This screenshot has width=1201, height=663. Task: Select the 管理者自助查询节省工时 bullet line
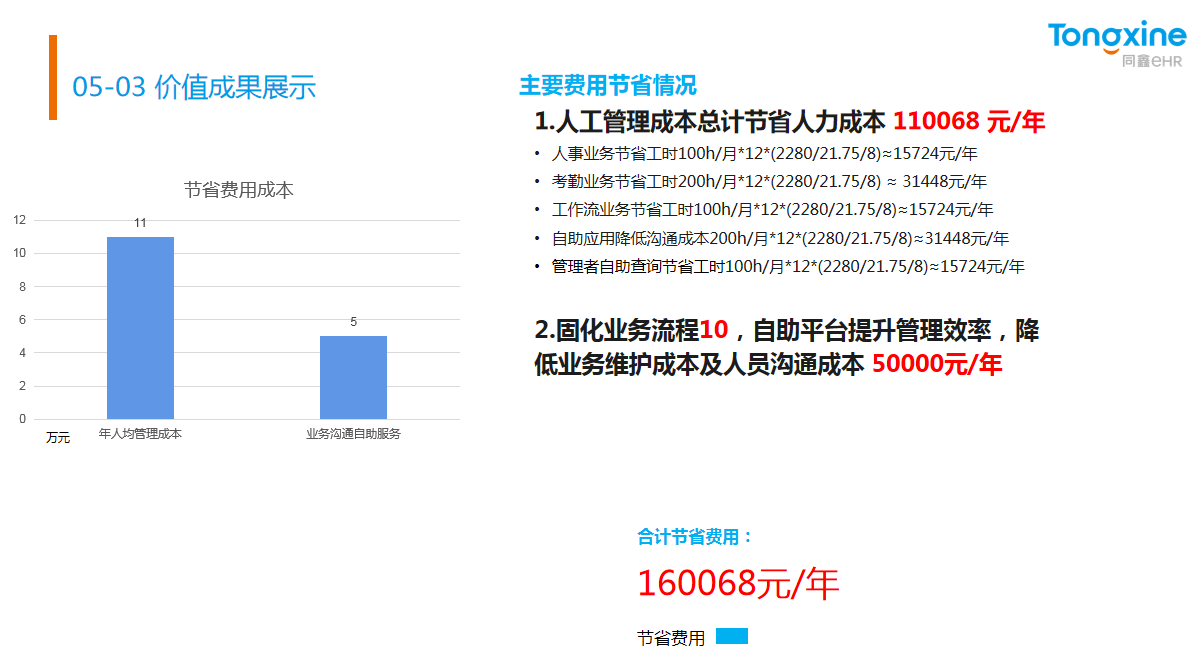[787, 267]
